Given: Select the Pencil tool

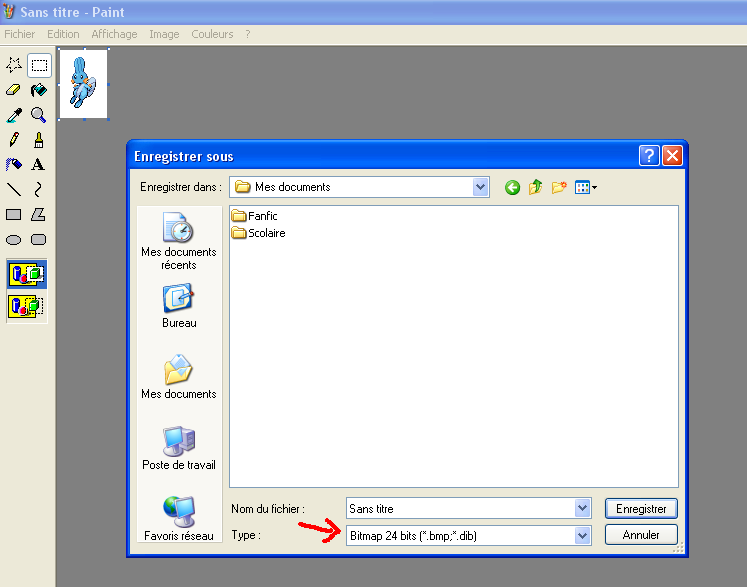Looking at the screenshot, I should (x=14, y=140).
